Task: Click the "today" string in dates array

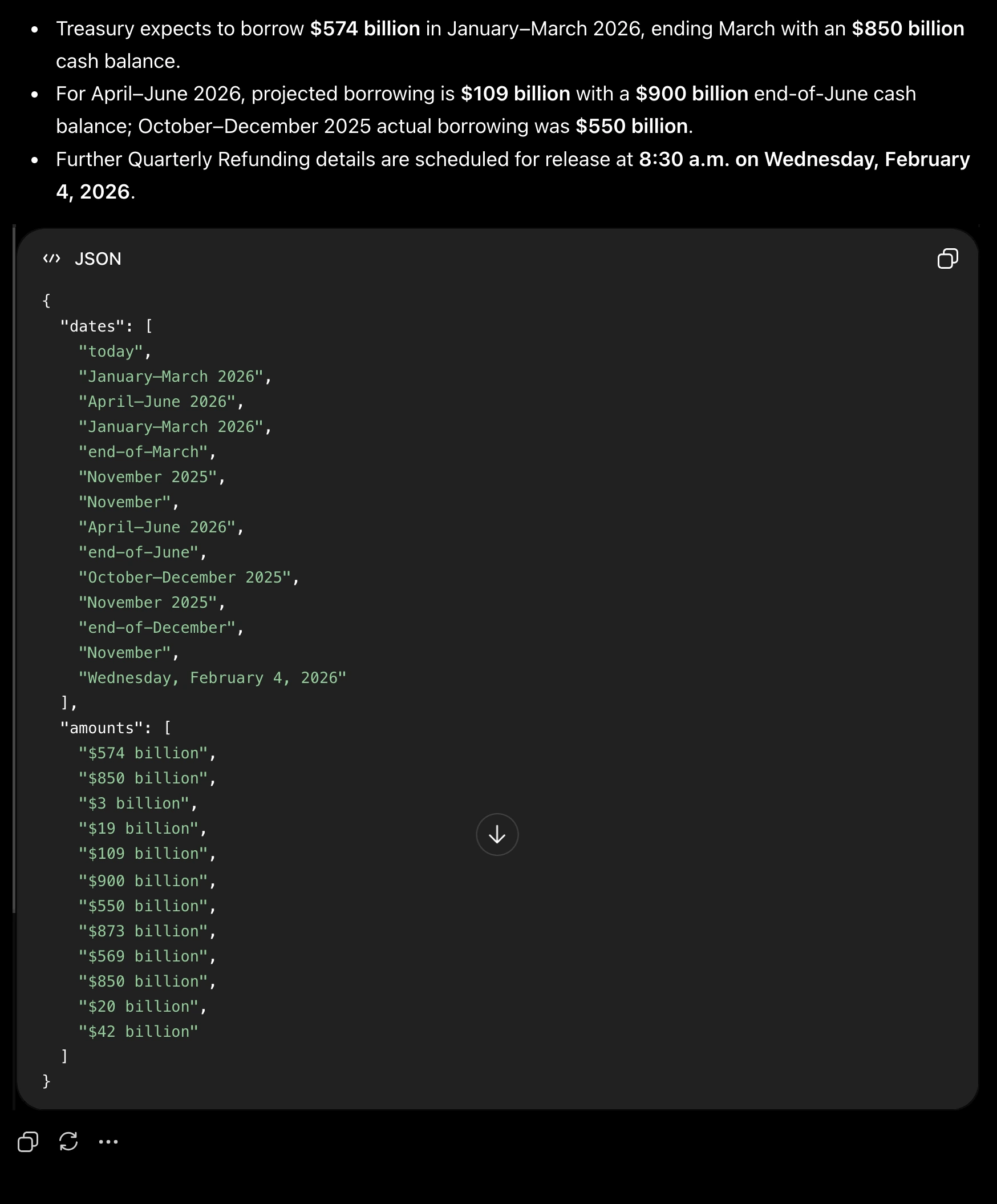Action: click(111, 351)
